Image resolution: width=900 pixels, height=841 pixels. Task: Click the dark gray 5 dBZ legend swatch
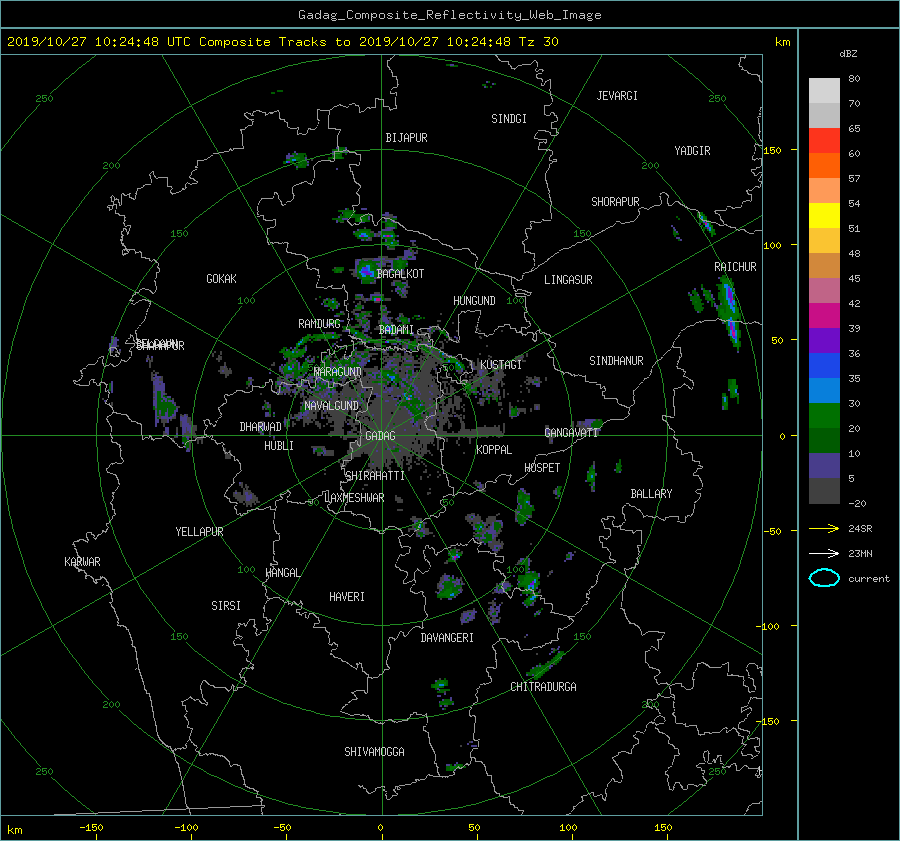[824, 490]
